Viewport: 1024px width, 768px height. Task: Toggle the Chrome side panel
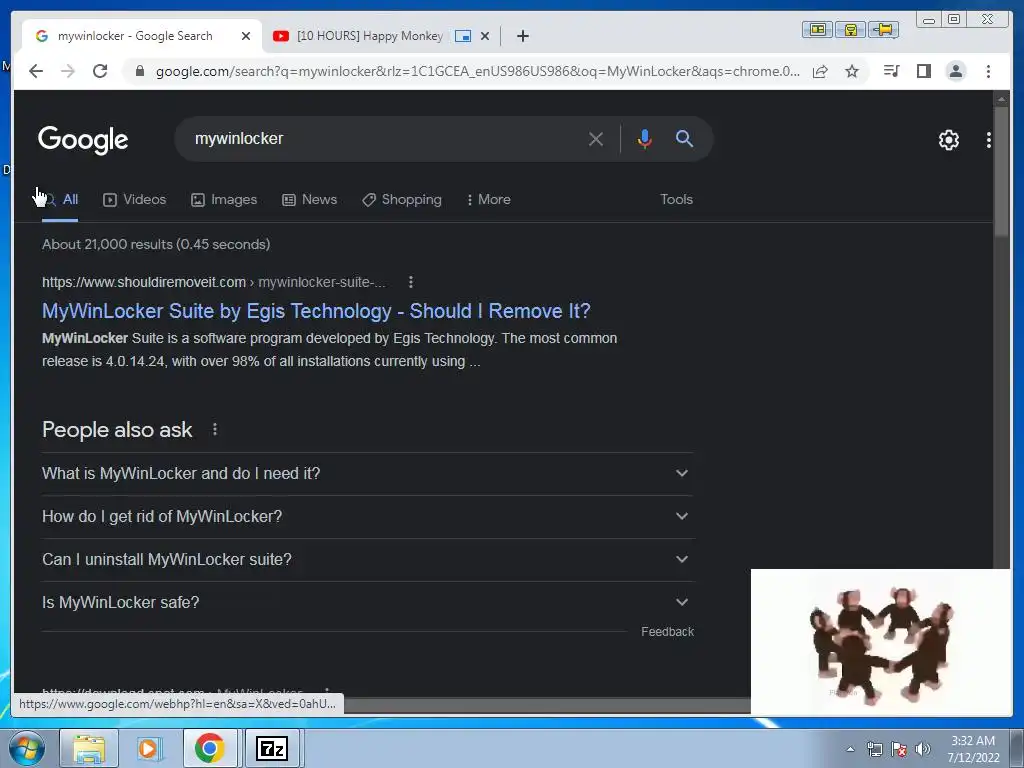[x=923, y=71]
